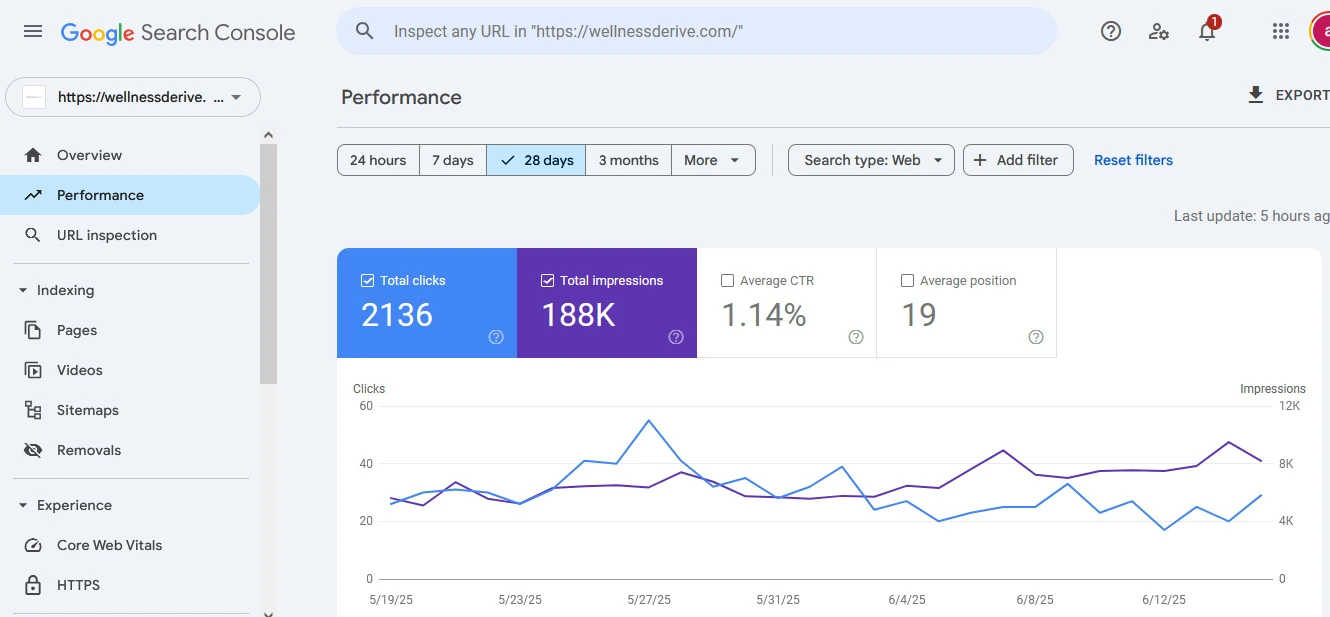Click the EXPORT button label
Image resolution: width=1330 pixels, height=617 pixels.
pyautogui.click(x=1302, y=95)
